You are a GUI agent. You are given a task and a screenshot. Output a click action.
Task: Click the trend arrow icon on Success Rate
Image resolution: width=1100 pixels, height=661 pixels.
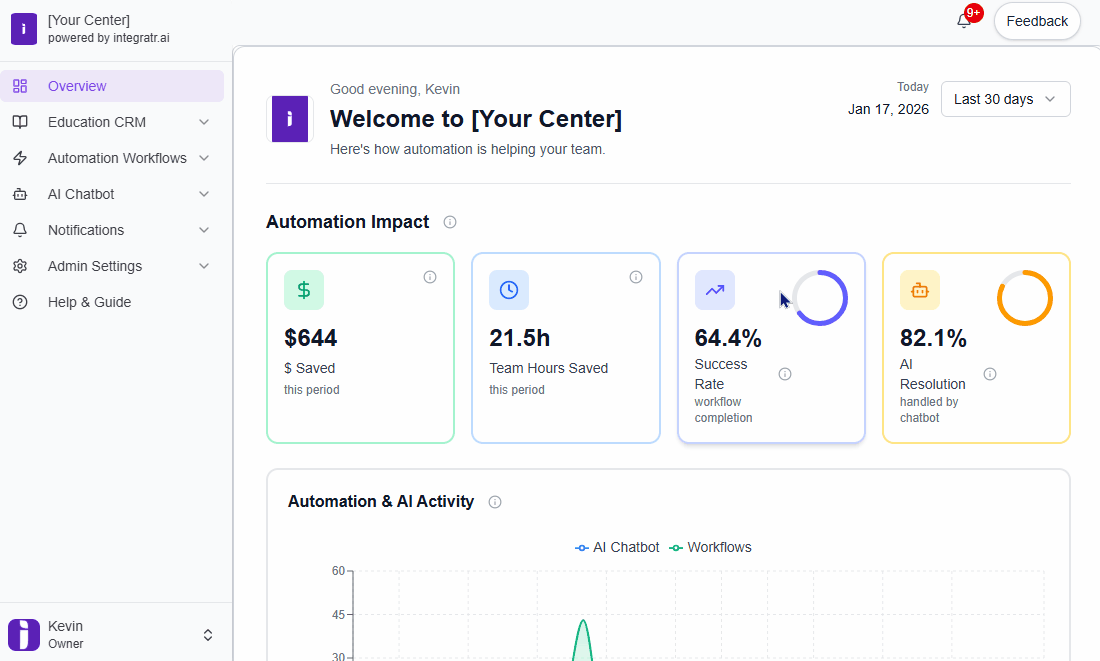pyautogui.click(x=714, y=289)
